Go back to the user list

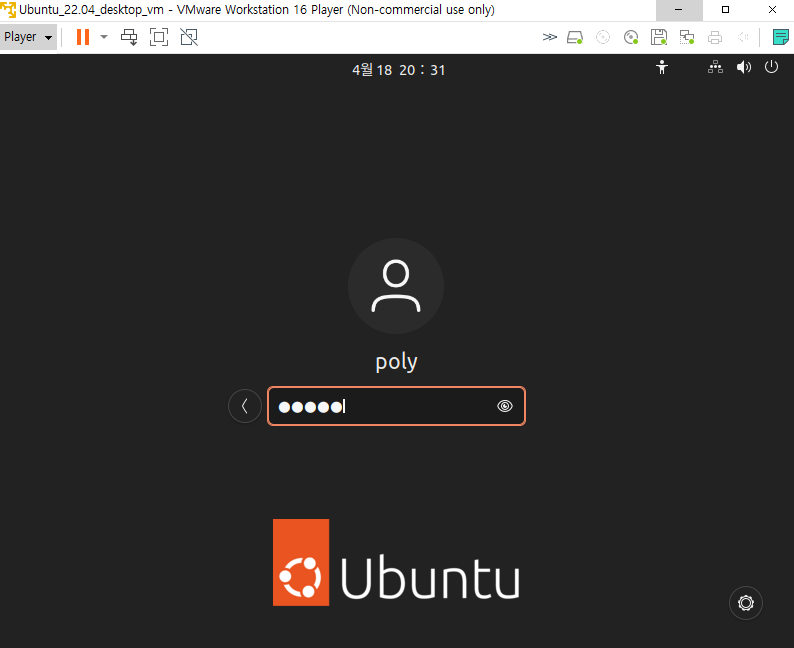click(x=245, y=406)
